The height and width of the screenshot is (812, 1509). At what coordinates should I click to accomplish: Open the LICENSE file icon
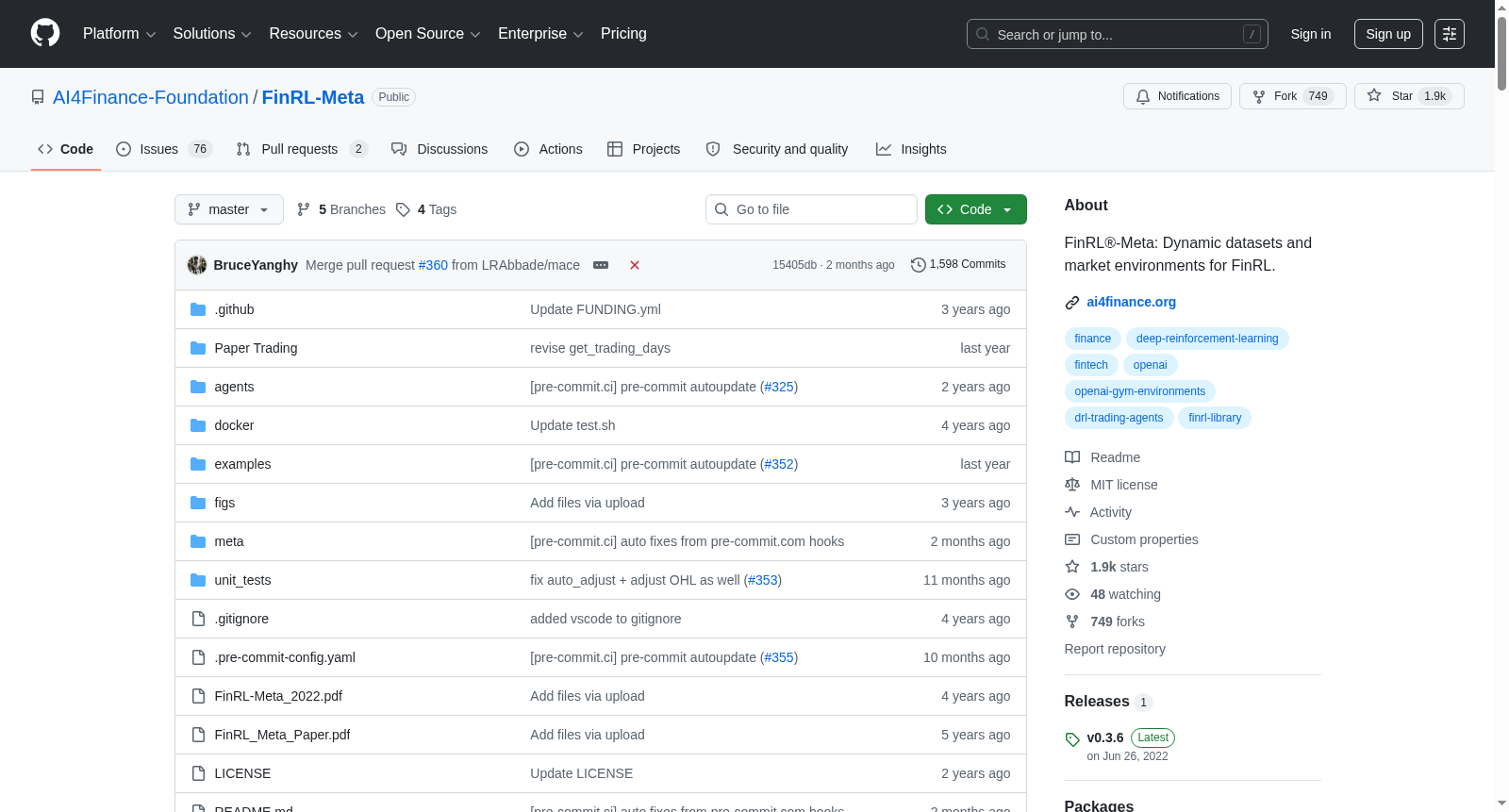198,773
